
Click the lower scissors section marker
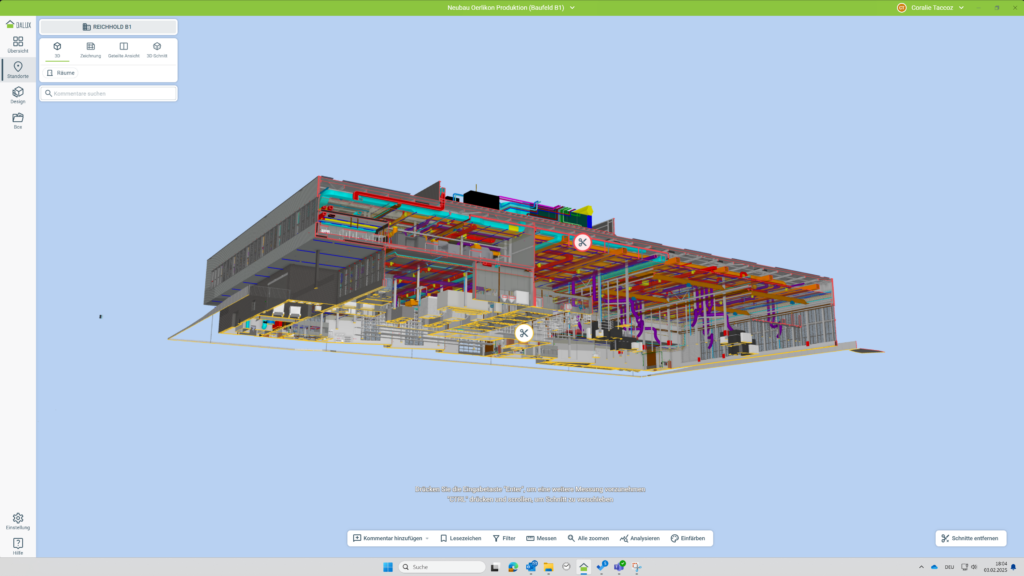524,333
